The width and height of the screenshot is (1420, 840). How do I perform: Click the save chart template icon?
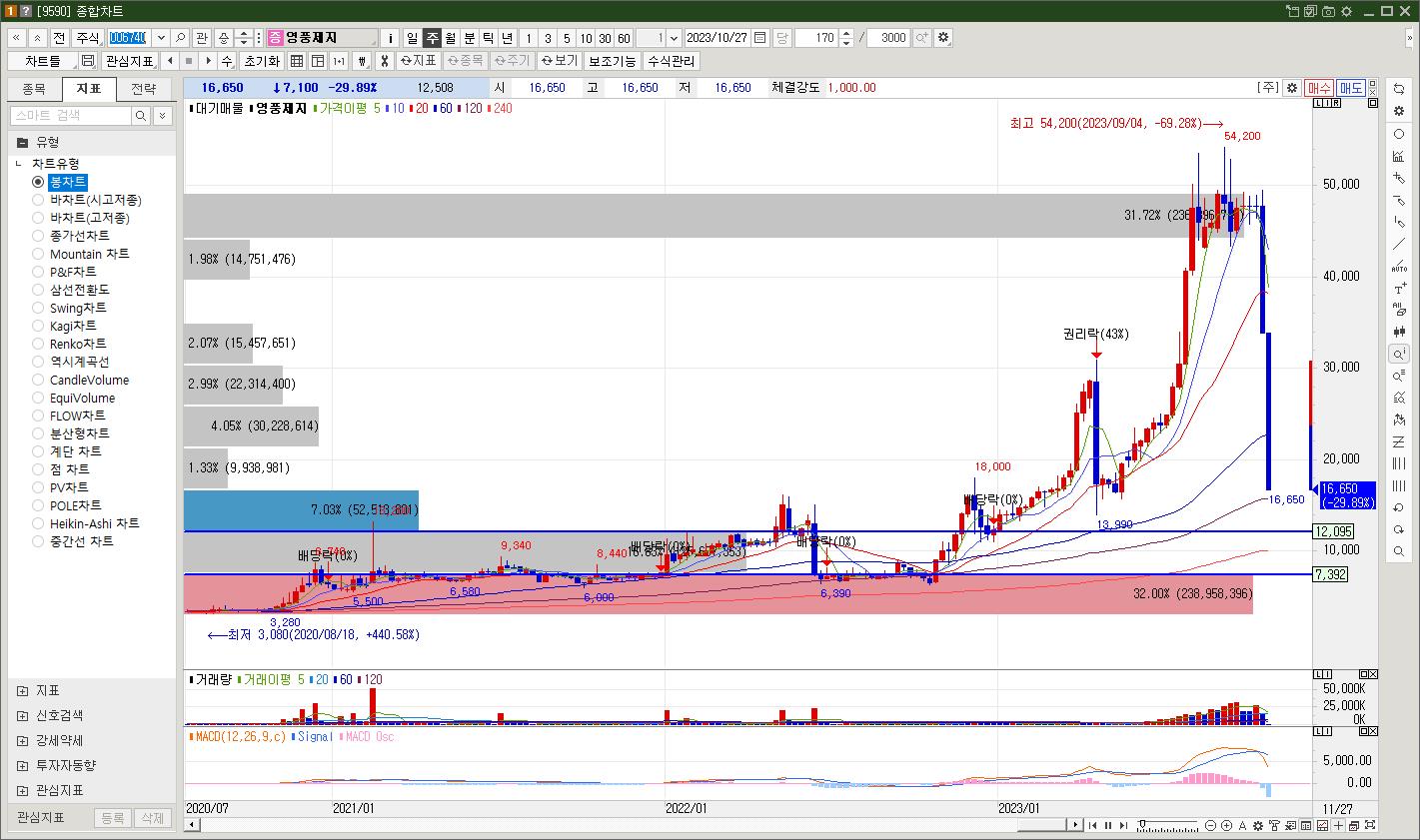point(88,61)
